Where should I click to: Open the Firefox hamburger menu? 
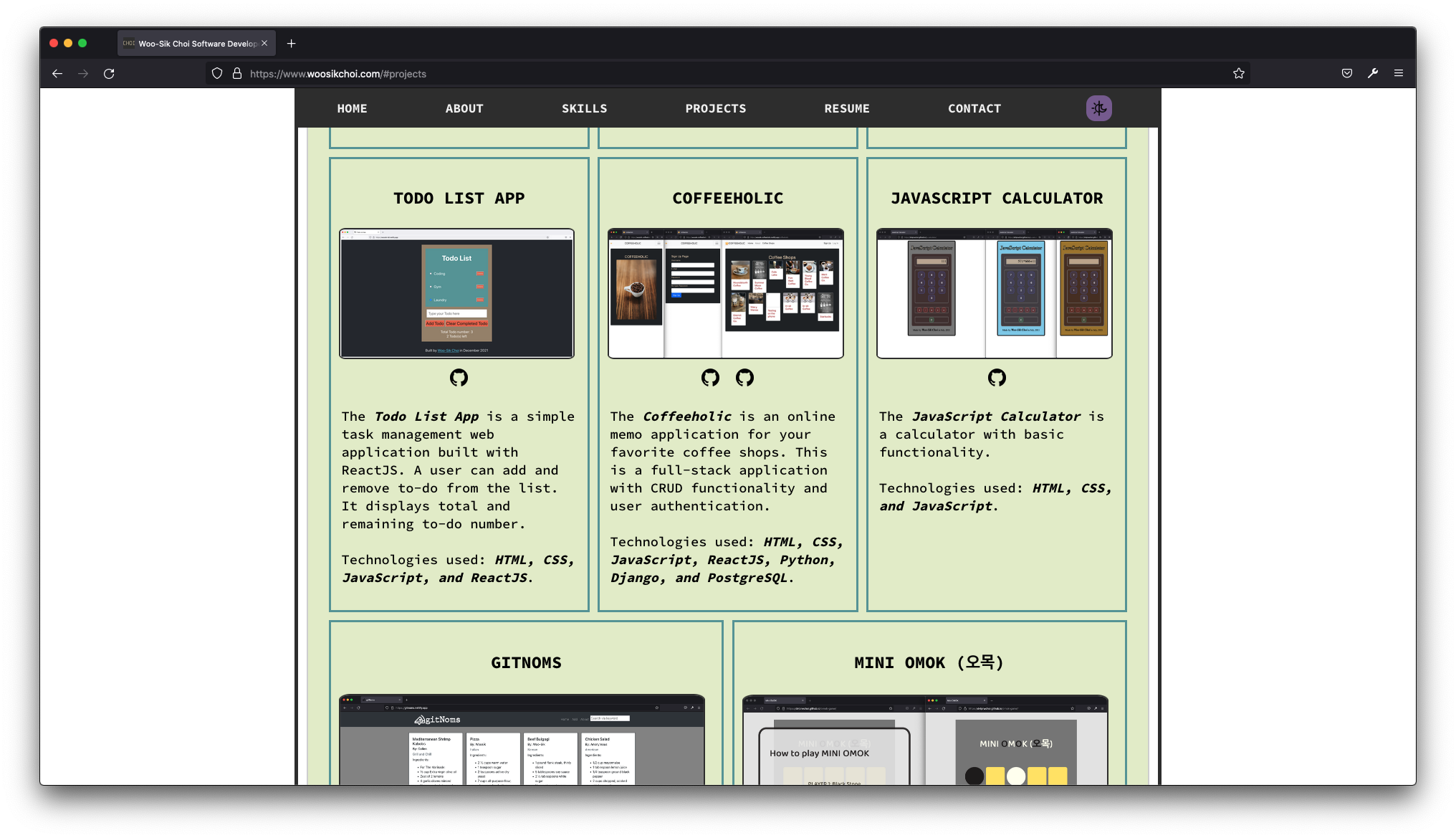click(x=1398, y=73)
